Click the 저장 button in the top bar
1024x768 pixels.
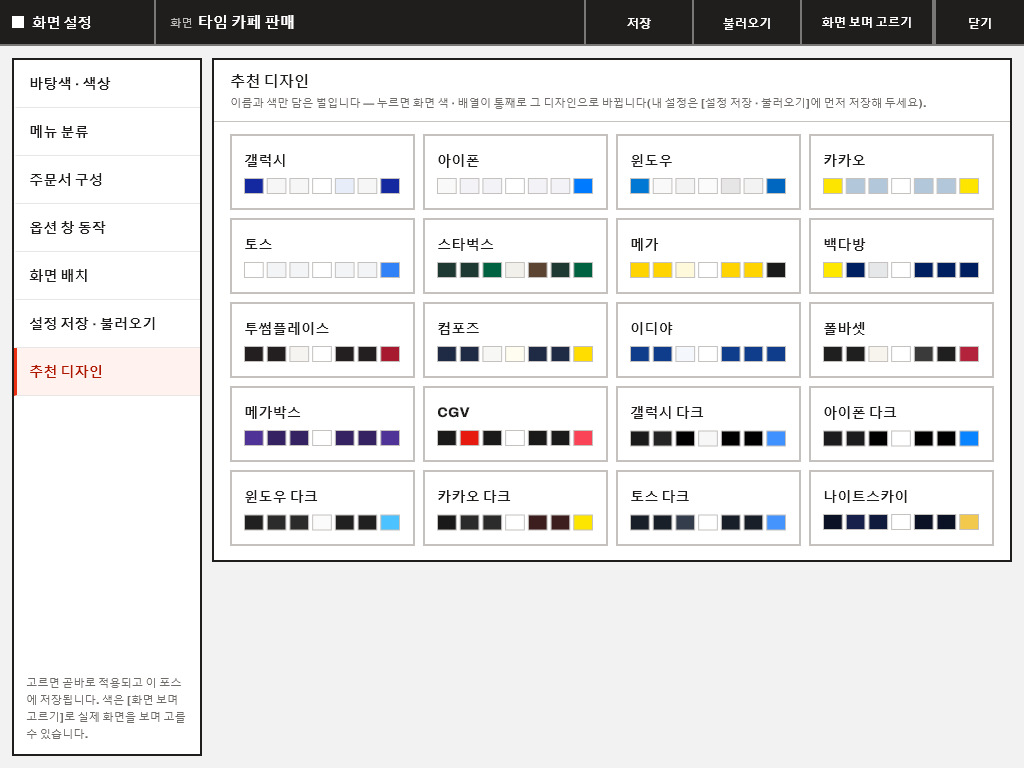tap(639, 22)
